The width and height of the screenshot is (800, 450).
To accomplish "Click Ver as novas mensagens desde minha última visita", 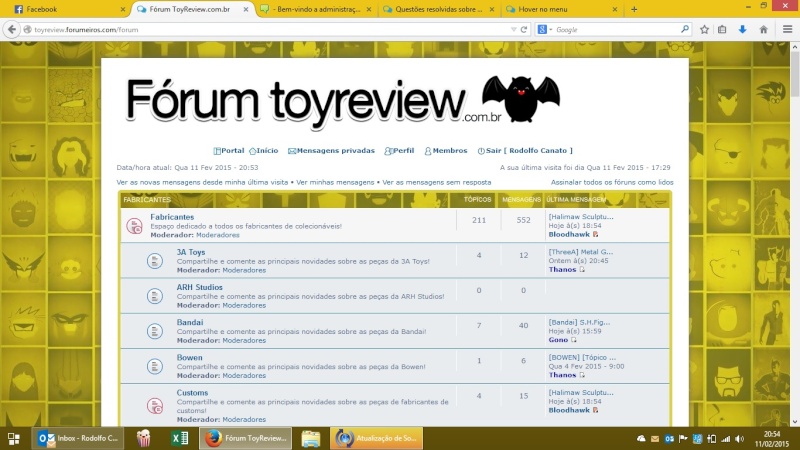I will 202,182.
